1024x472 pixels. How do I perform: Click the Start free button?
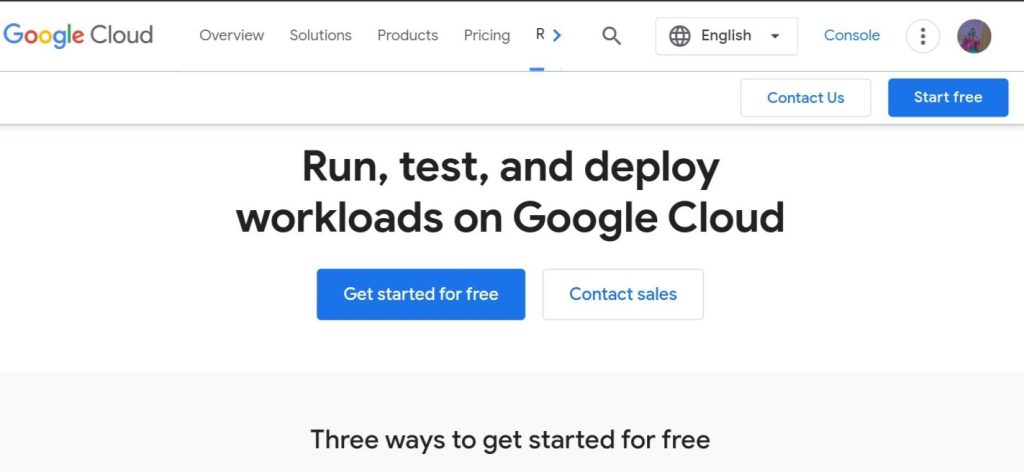click(947, 97)
